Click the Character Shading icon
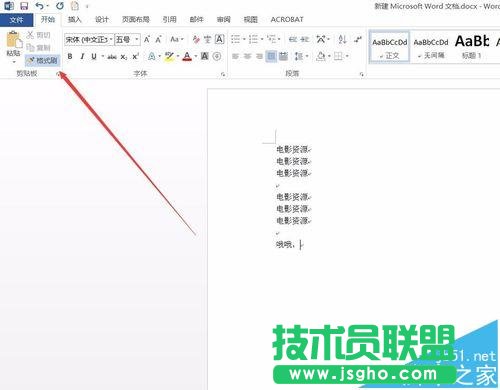 pos(205,56)
